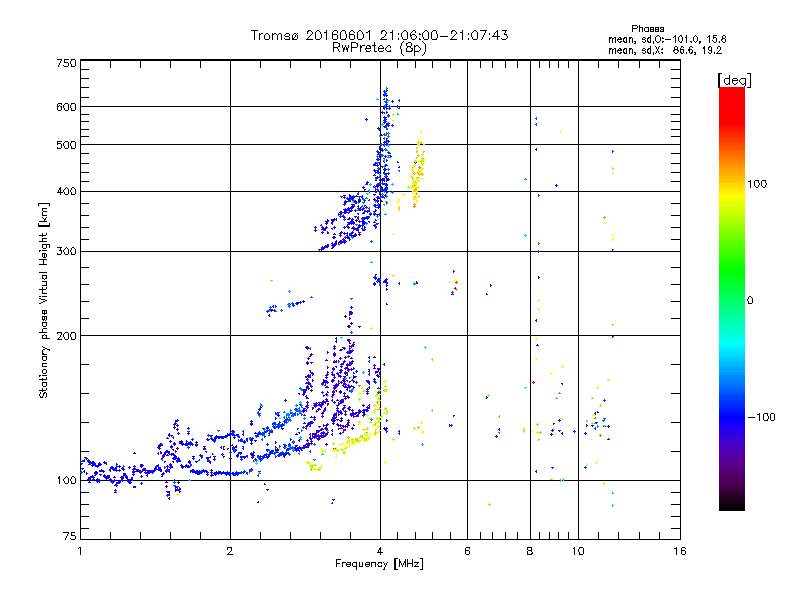Viewport: 800px width, 600px height.
Task: Click the '400' height axis label
Action: click(66, 192)
